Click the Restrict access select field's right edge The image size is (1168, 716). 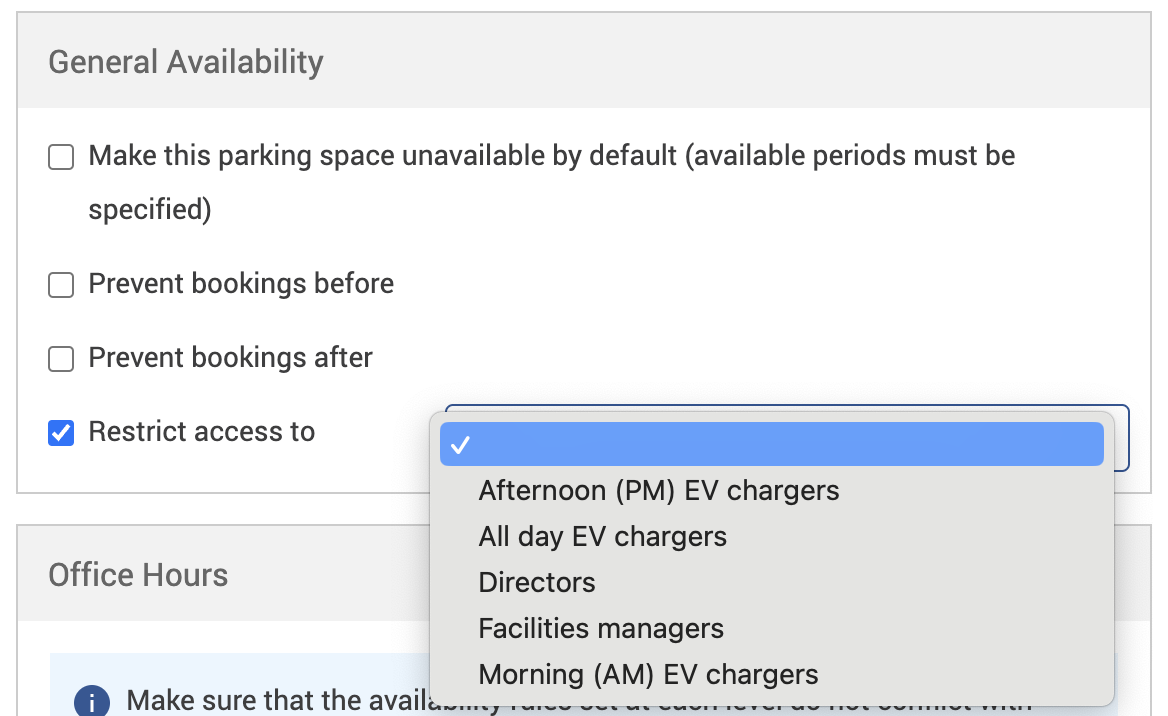[x=1121, y=438]
